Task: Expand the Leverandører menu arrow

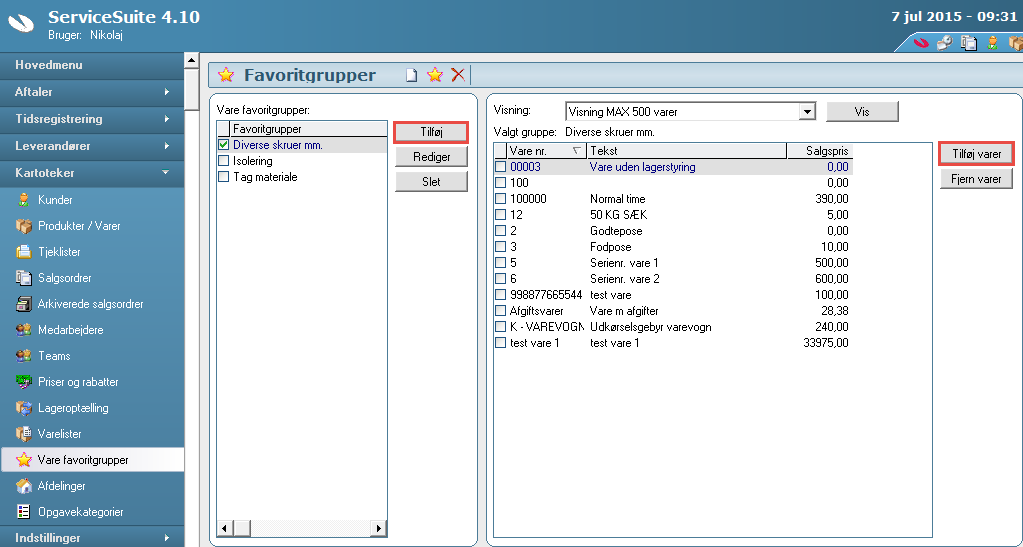Action: coord(167,146)
